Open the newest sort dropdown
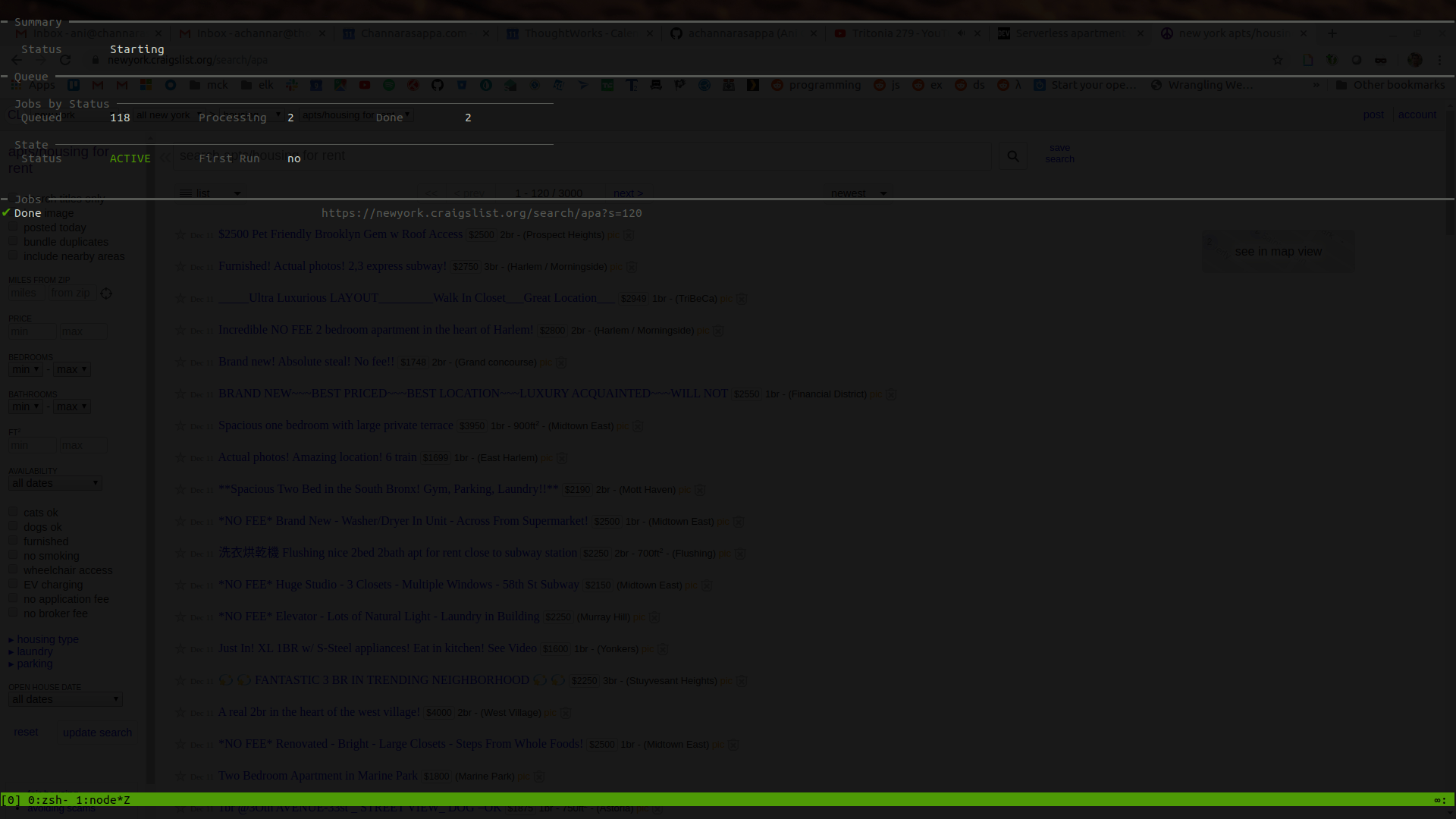Image resolution: width=1456 pixels, height=819 pixels. pos(858,193)
